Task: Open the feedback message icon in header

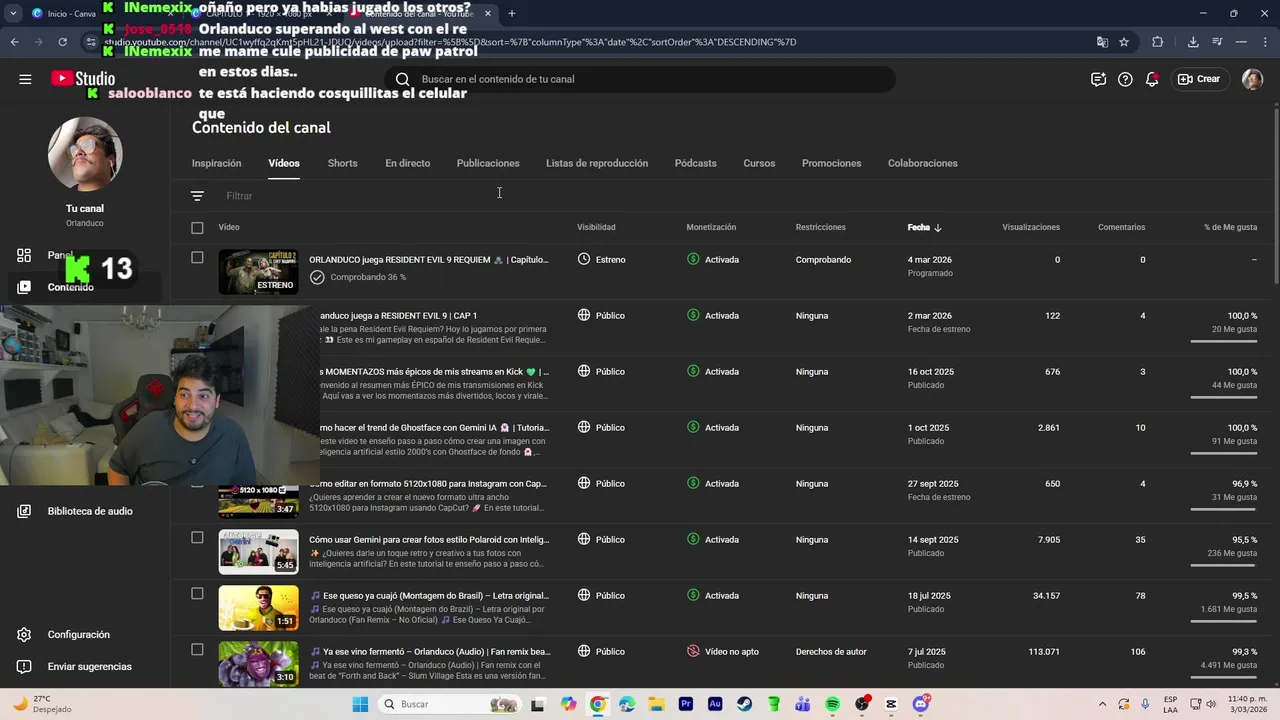Action: click(1098, 79)
